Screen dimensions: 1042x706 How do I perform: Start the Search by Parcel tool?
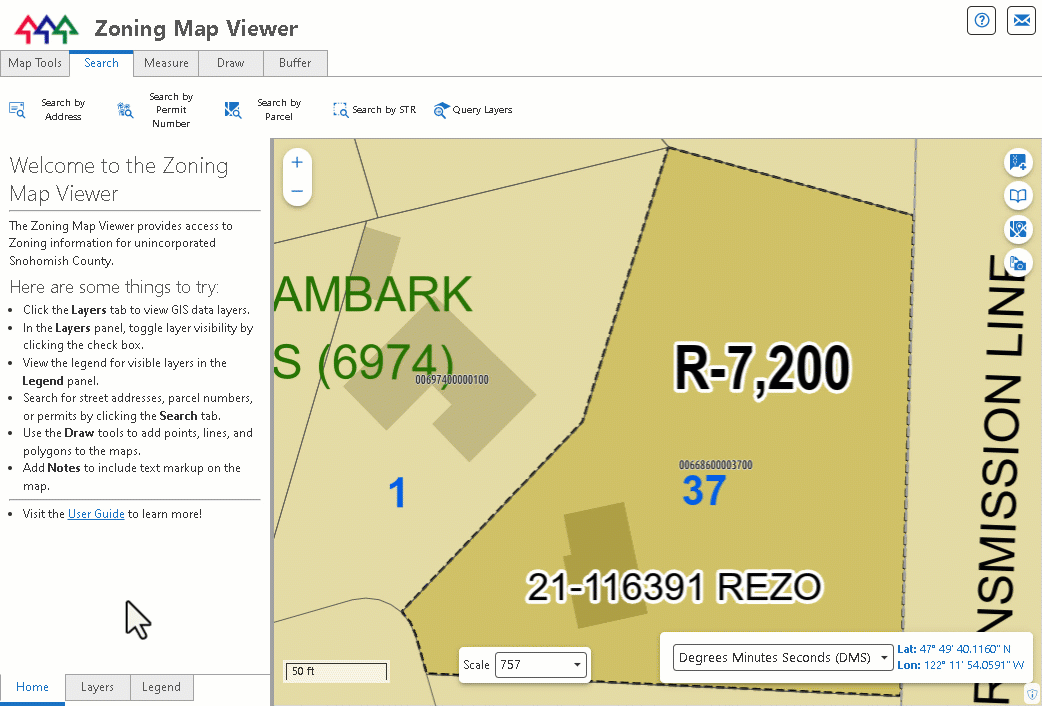(x=263, y=110)
